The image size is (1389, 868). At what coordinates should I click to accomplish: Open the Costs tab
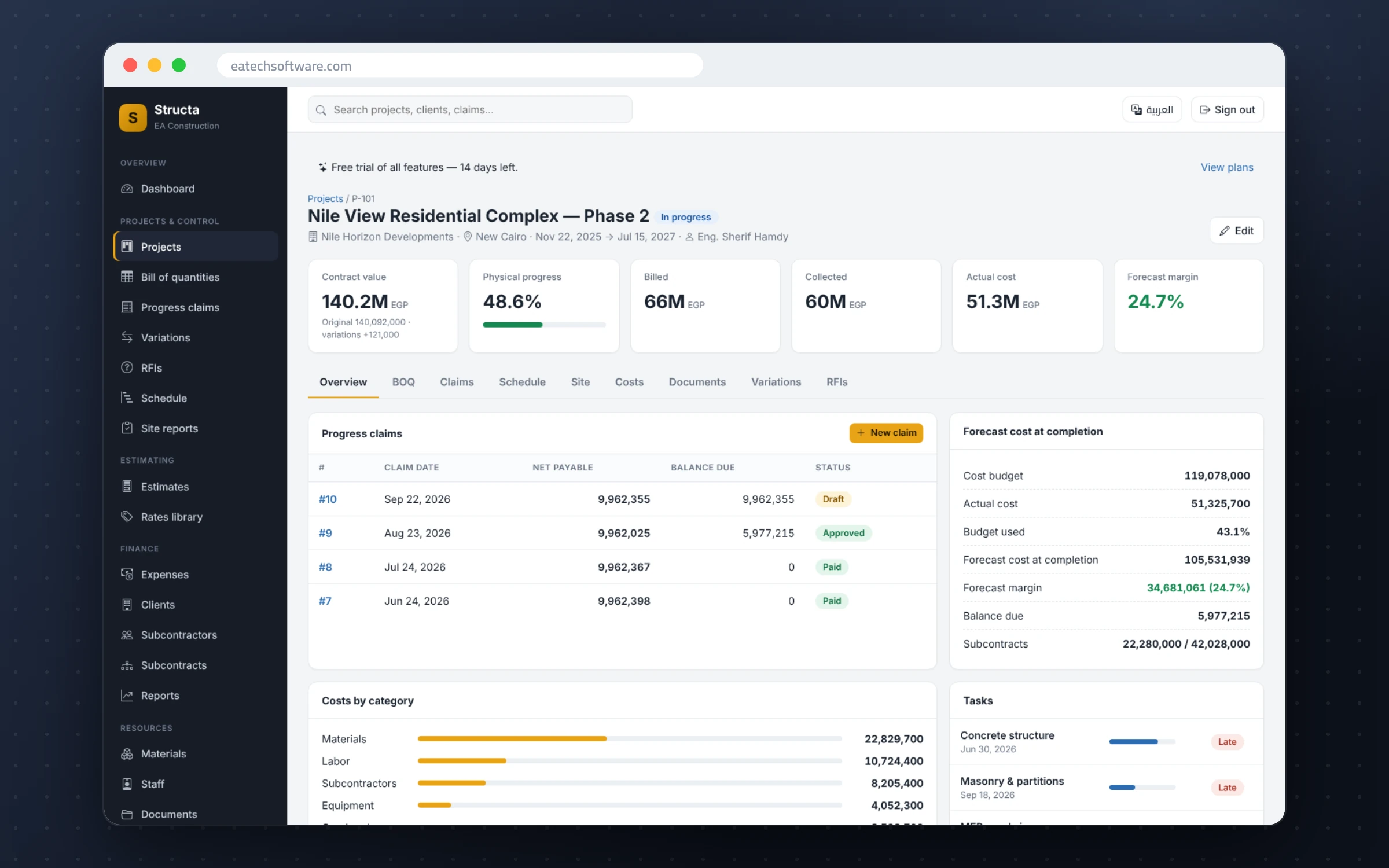tap(629, 382)
